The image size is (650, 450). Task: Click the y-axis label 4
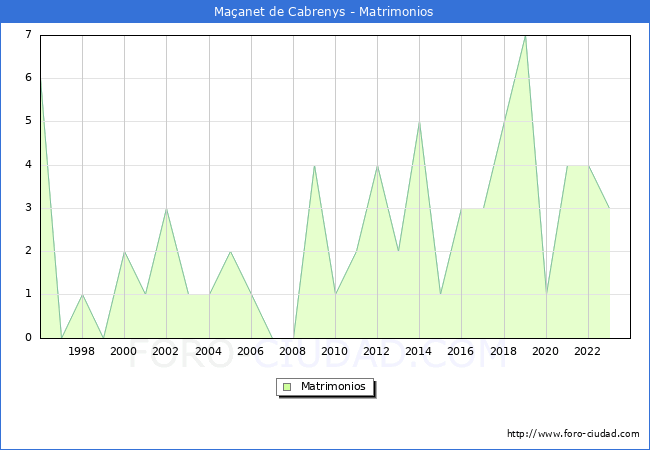[x=28, y=165]
